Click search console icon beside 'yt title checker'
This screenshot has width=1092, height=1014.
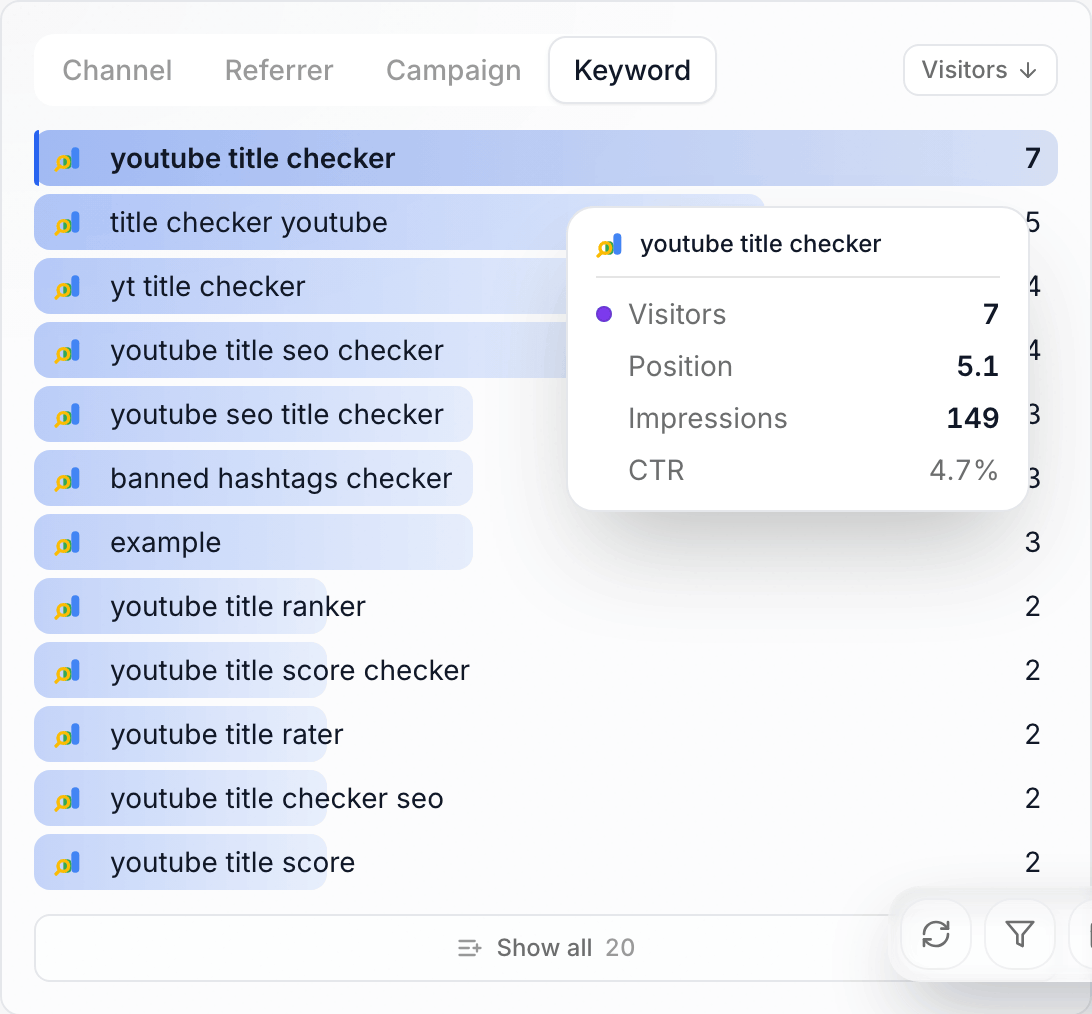[x=68, y=288]
